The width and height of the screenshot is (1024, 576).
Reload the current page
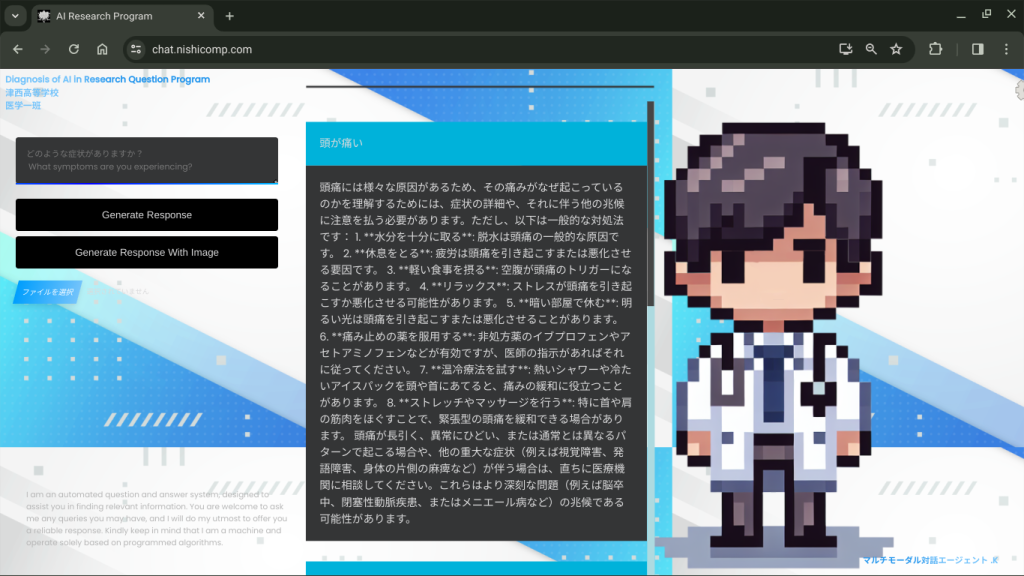pos(73,49)
